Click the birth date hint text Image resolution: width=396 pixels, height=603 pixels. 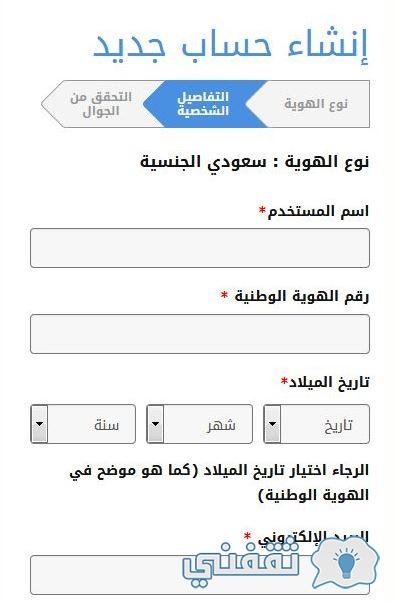(x=219, y=483)
